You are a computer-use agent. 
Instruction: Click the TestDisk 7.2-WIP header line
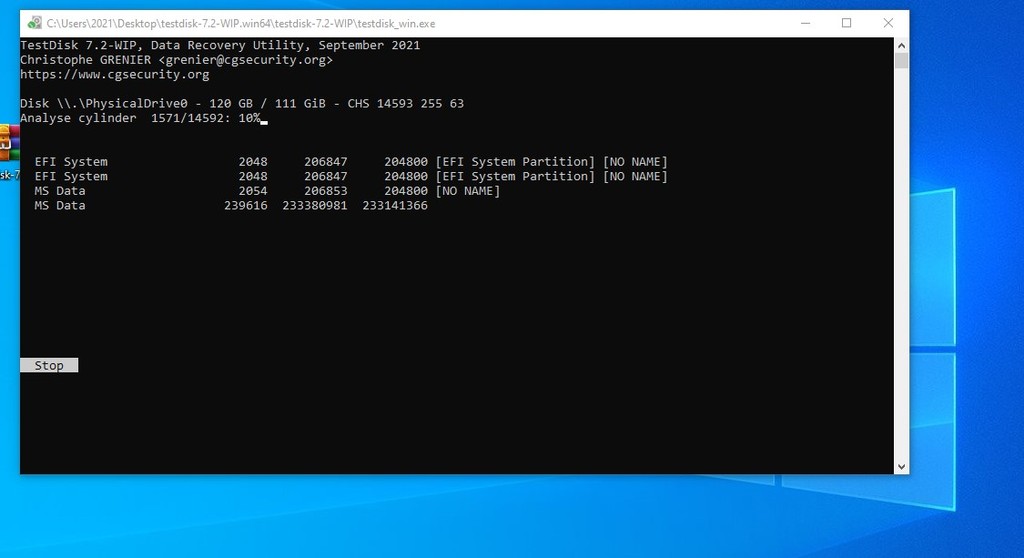tap(220, 45)
